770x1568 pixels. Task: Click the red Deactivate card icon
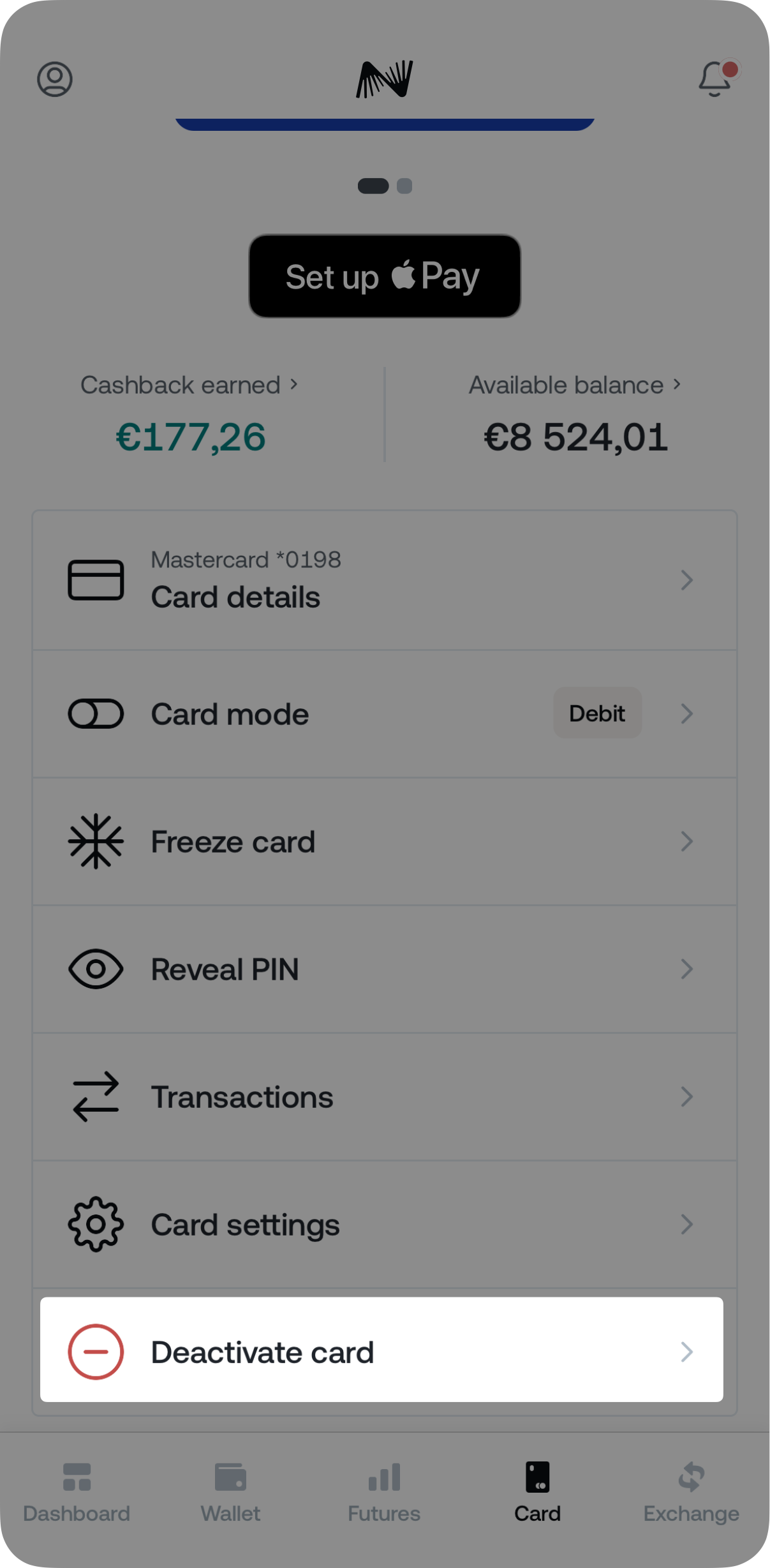[96, 1352]
